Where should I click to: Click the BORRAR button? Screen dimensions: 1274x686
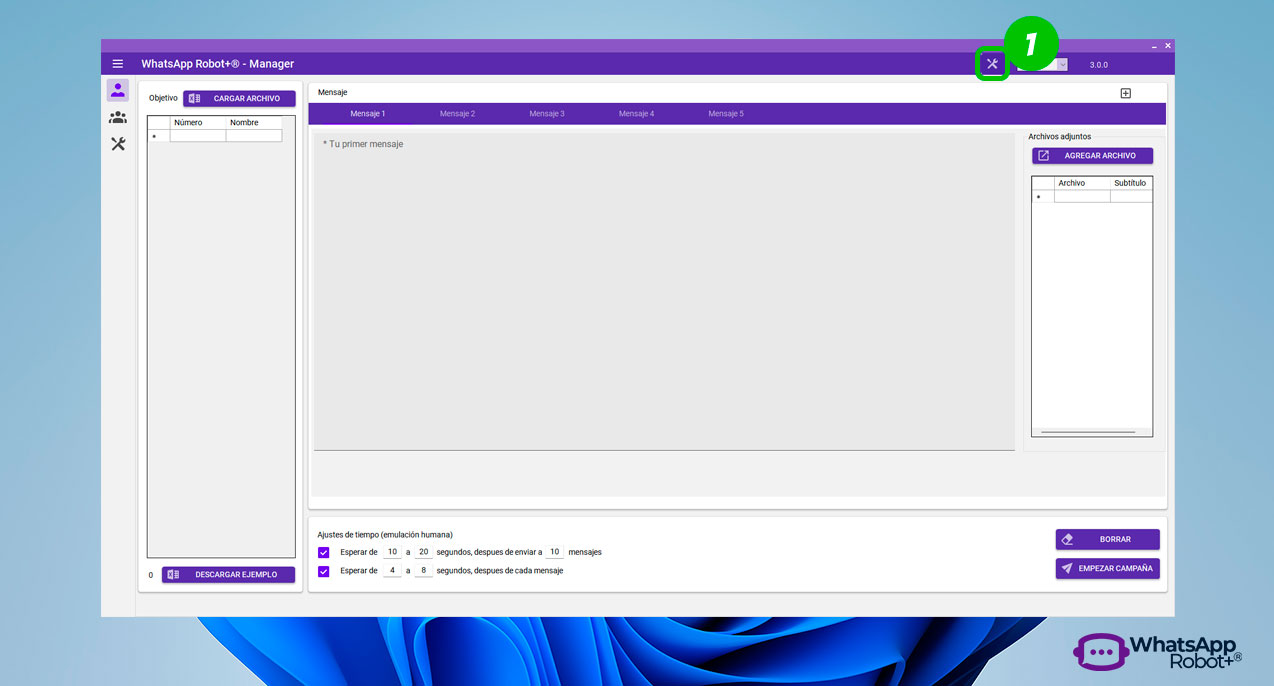point(1107,539)
